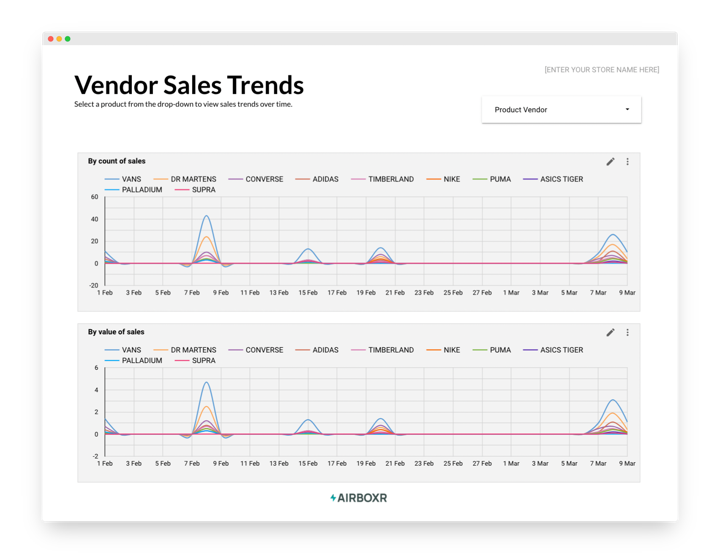The image size is (720, 553).
Task: Edit the By count of sales chart
Action: point(610,162)
